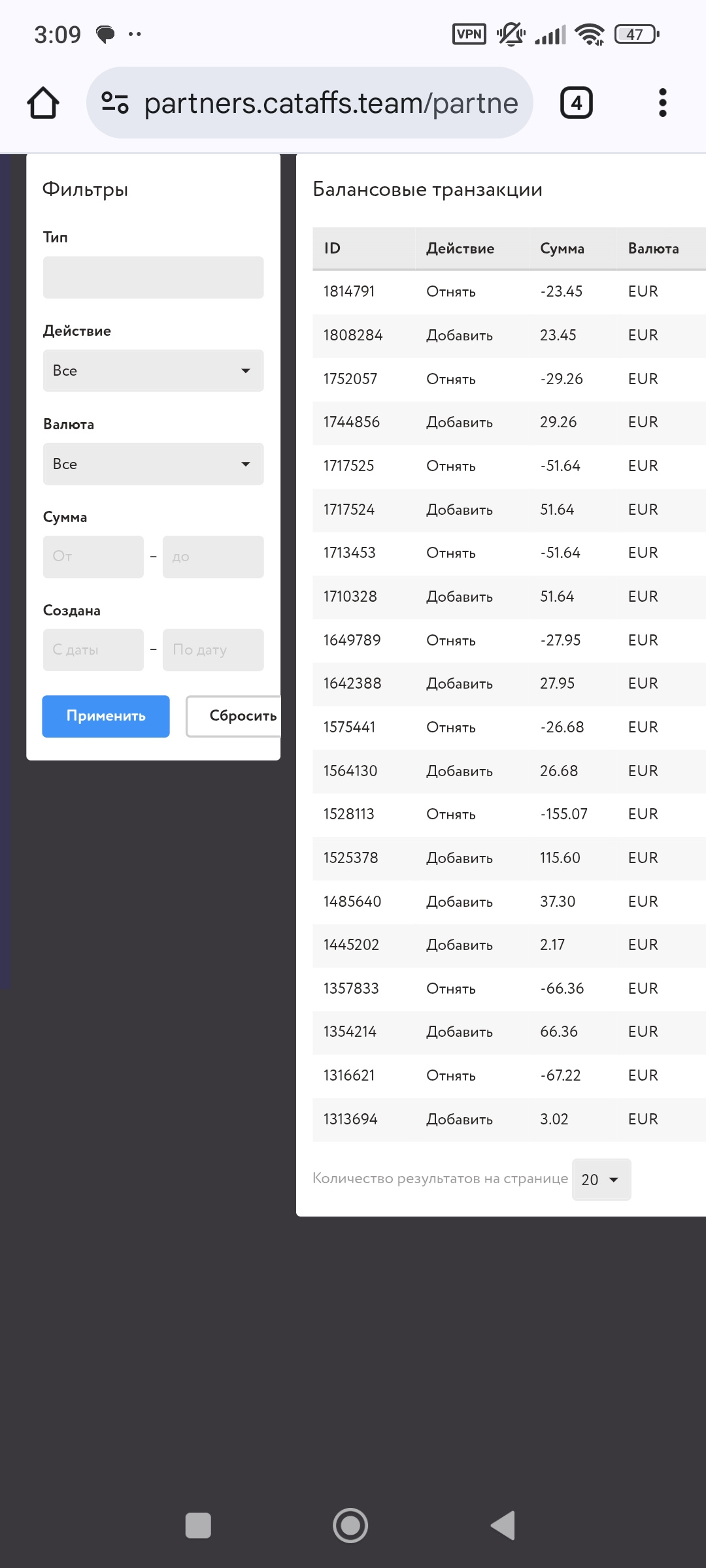Tap the Android recent apps square button

198,1526
